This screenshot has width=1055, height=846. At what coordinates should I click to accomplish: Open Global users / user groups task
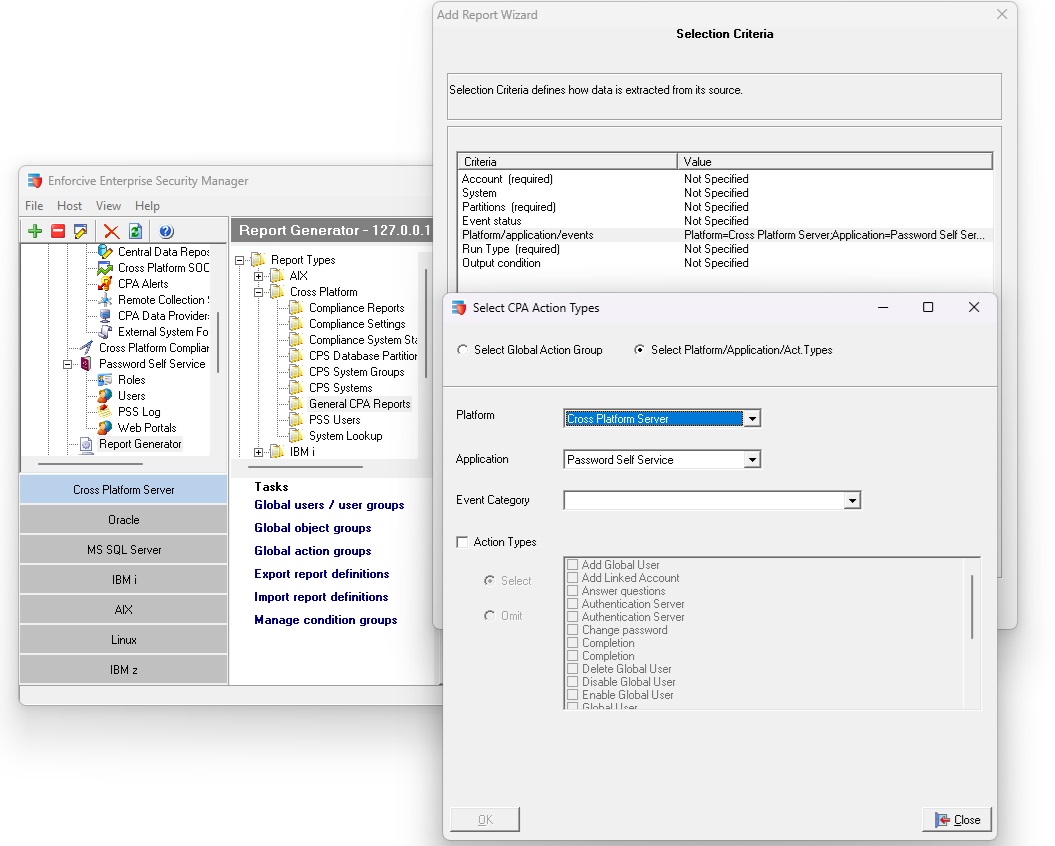pos(329,505)
